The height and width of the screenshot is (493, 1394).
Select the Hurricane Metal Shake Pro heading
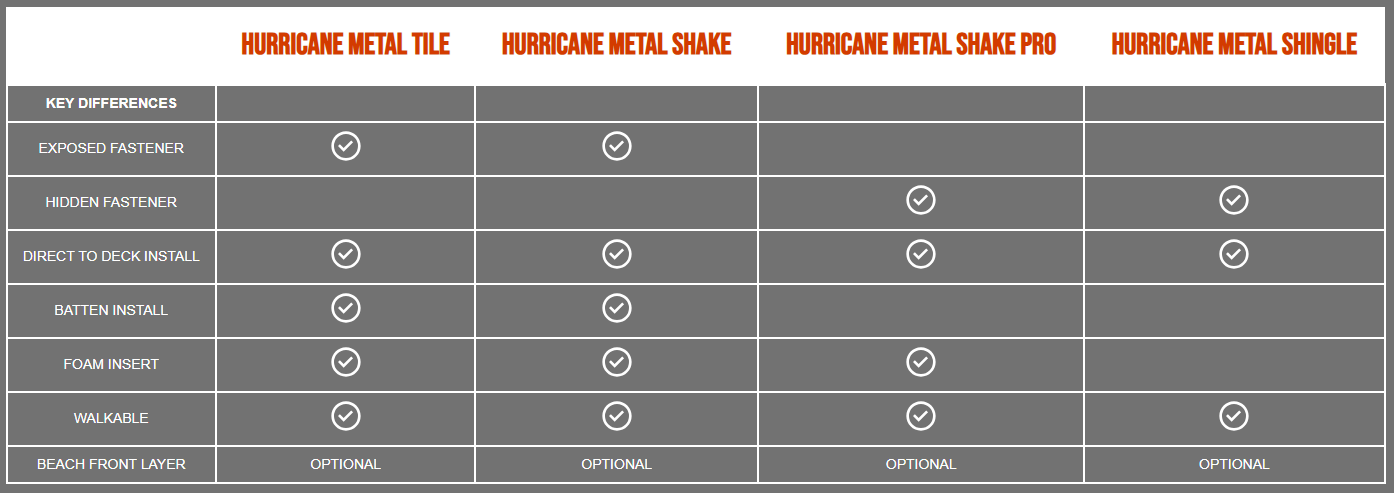point(921,44)
